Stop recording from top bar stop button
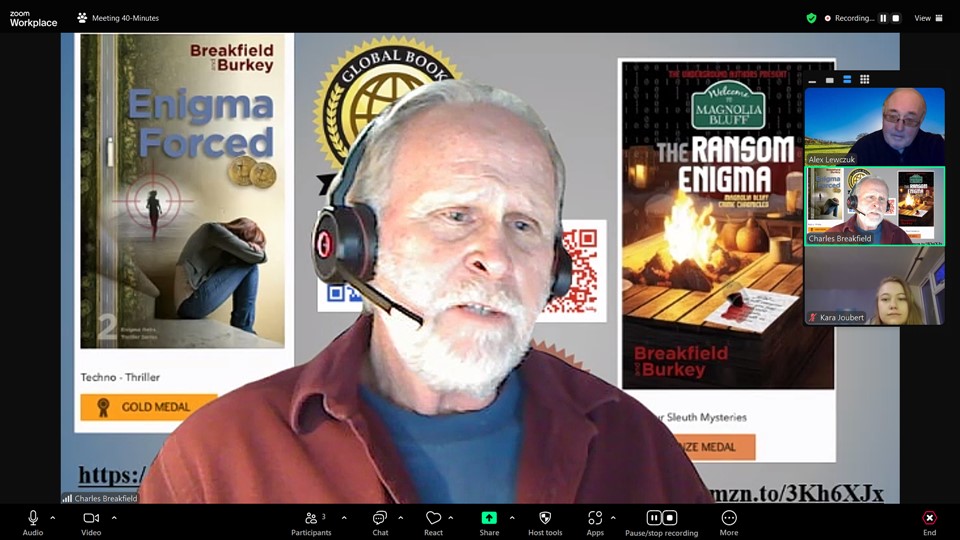Viewport: 960px width, 540px height. (896, 18)
